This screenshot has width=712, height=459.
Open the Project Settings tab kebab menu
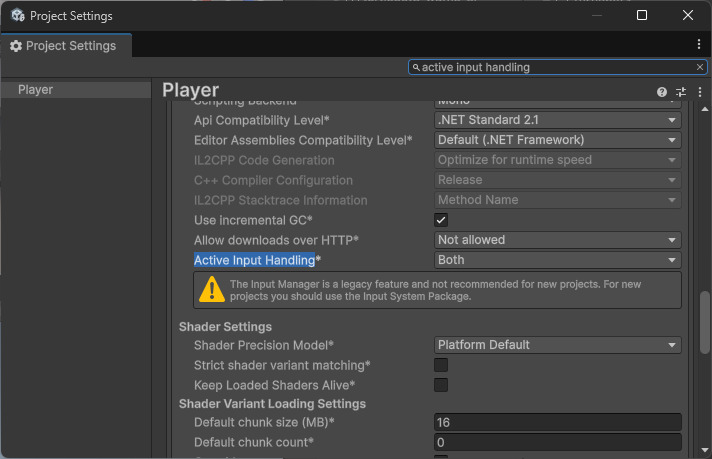[699, 45]
